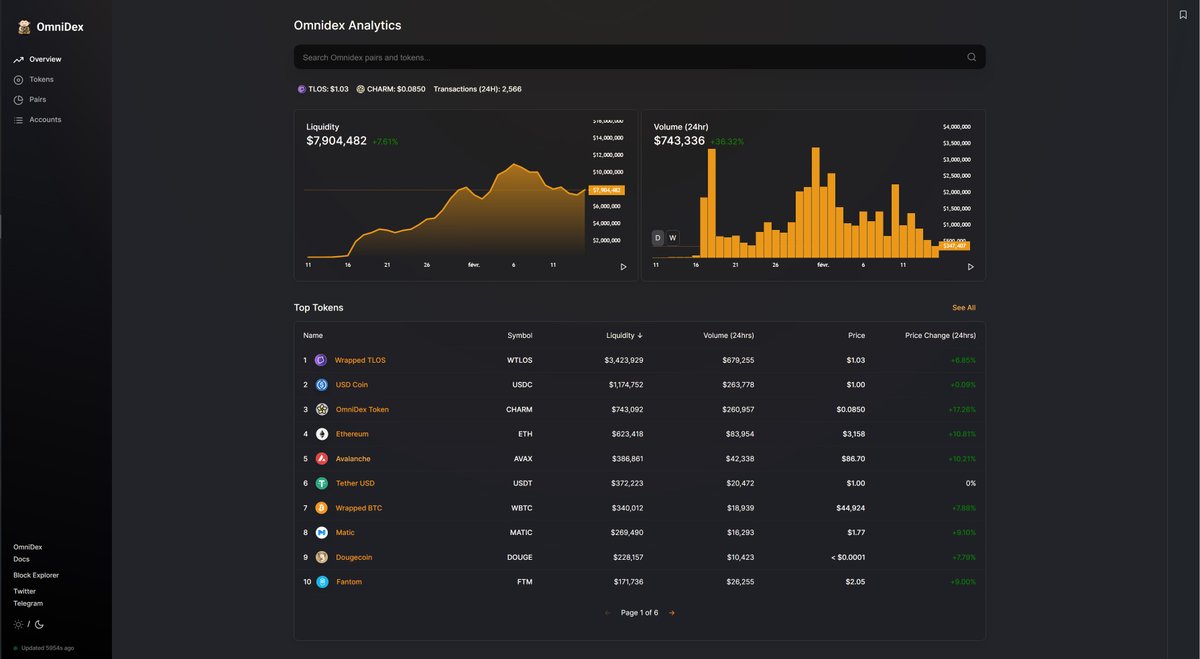Open Wrapped BTC token page
Viewport: 1200px width, 659px height.
358,508
